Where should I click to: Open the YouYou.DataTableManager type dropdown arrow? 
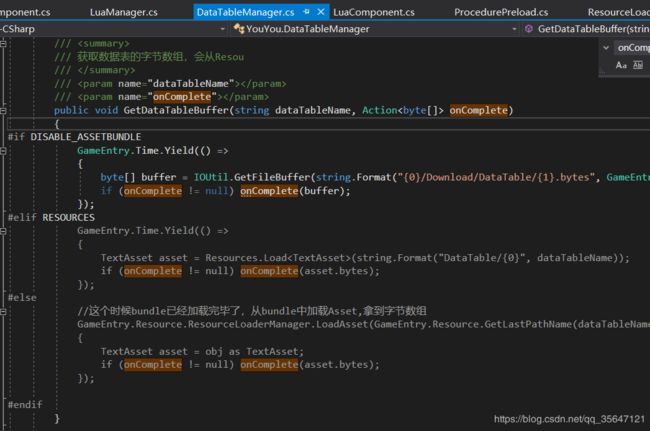pos(514,29)
